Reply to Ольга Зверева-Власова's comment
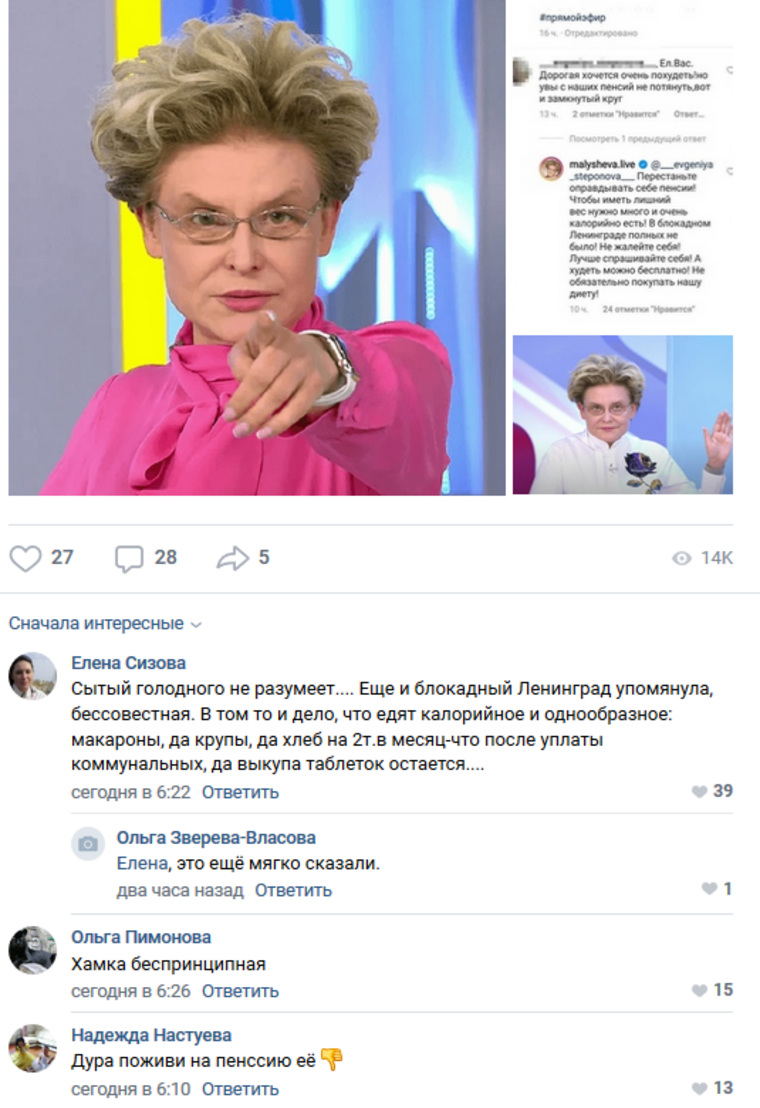This screenshot has width=760, height=1108. point(293,890)
